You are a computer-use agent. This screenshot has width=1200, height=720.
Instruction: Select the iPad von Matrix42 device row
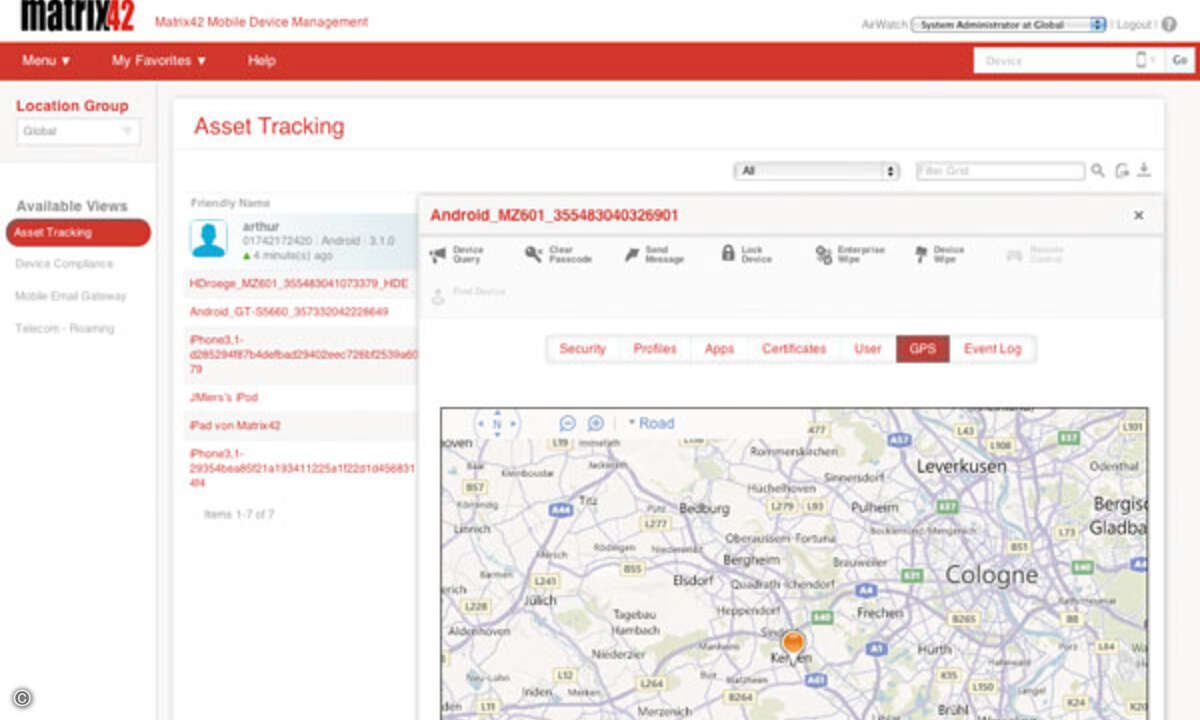pyautogui.click(x=300, y=426)
